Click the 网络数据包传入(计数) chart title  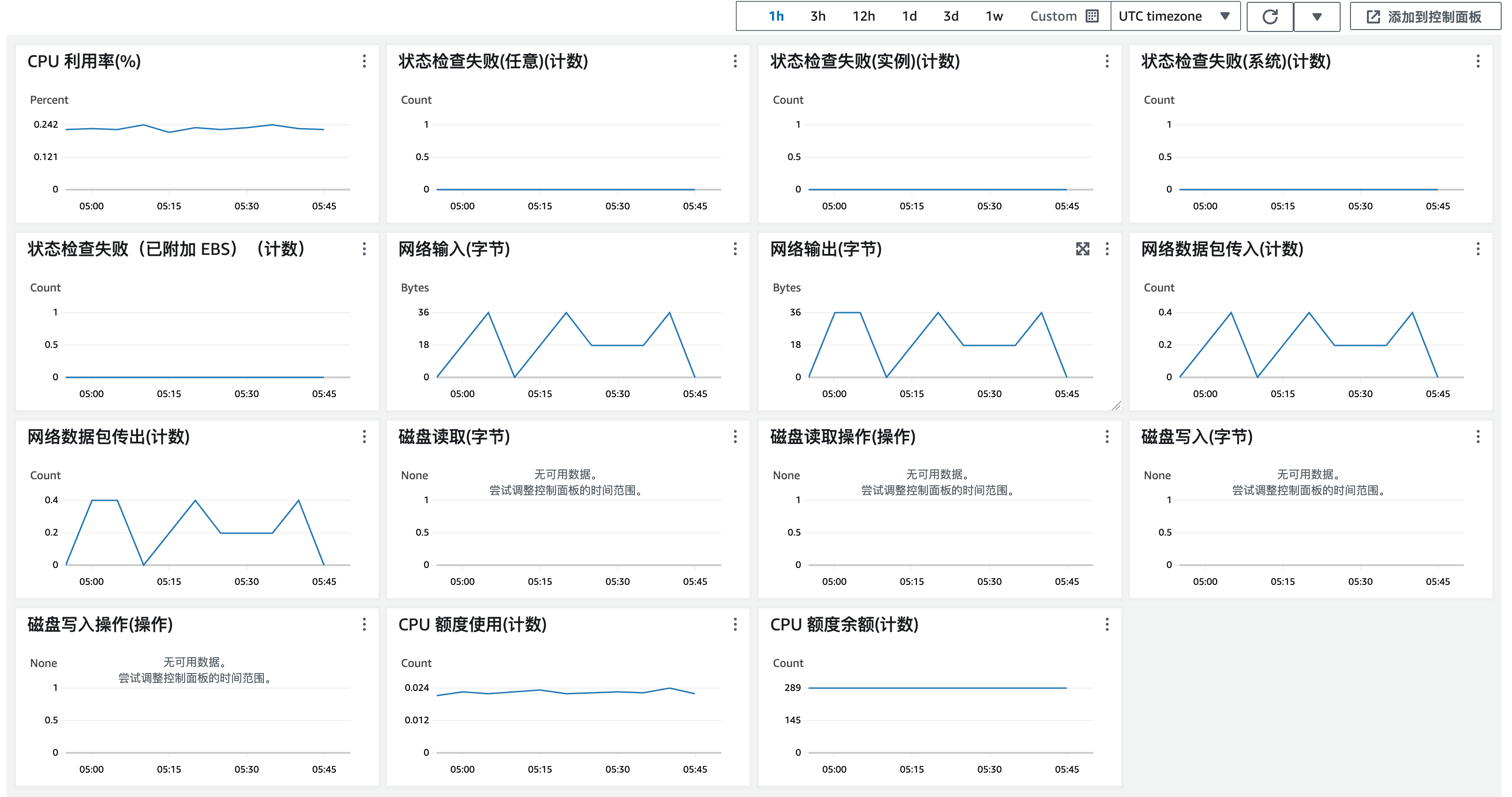tap(1222, 249)
